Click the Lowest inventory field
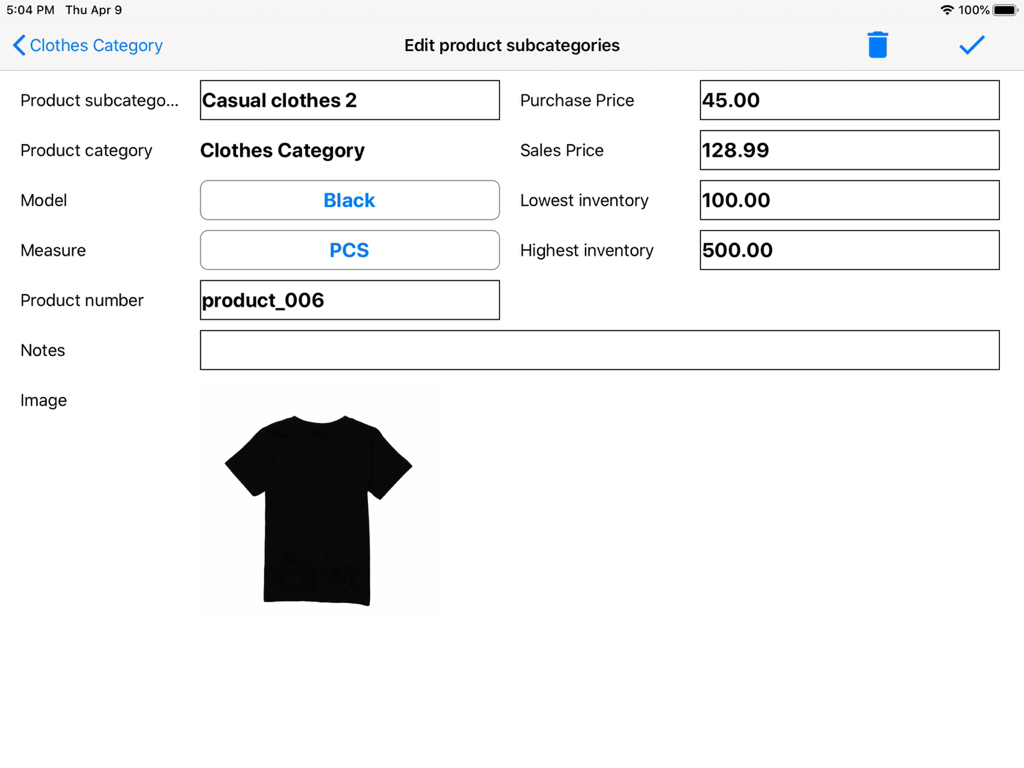The height and width of the screenshot is (768, 1024). [849, 200]
